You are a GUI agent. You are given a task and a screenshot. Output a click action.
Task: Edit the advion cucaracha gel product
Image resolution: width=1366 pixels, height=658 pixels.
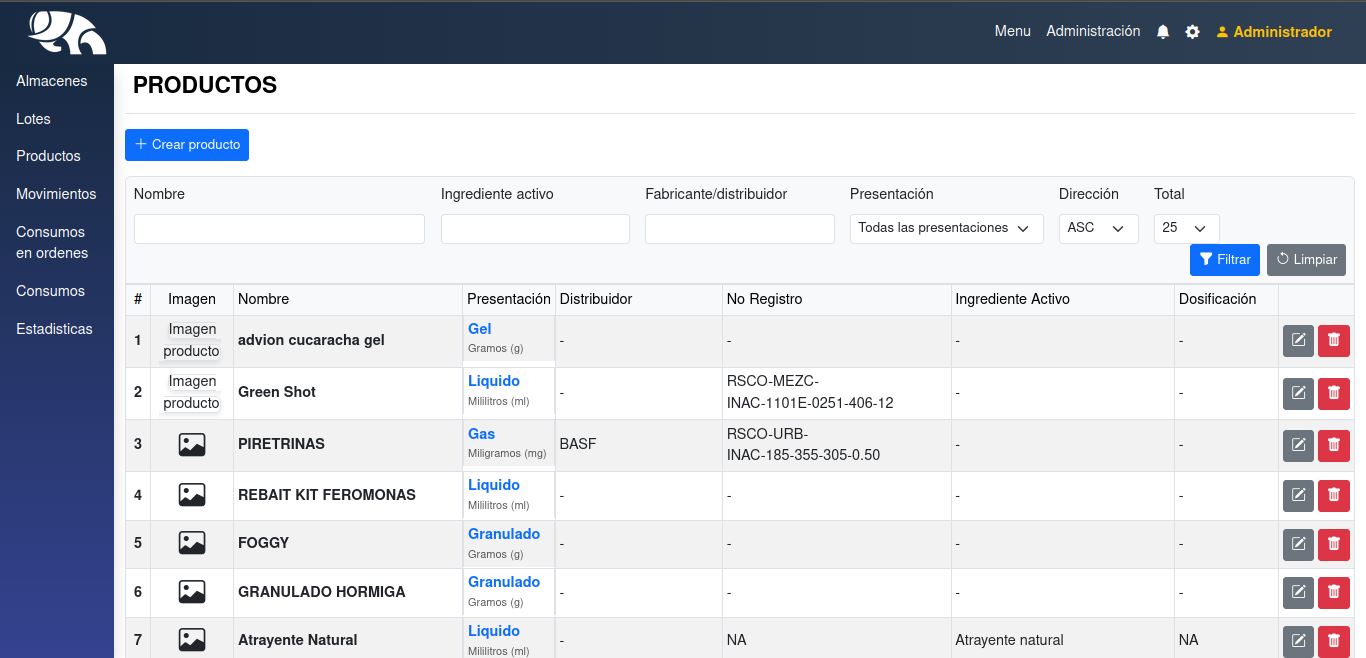[x=1298, y=341]
